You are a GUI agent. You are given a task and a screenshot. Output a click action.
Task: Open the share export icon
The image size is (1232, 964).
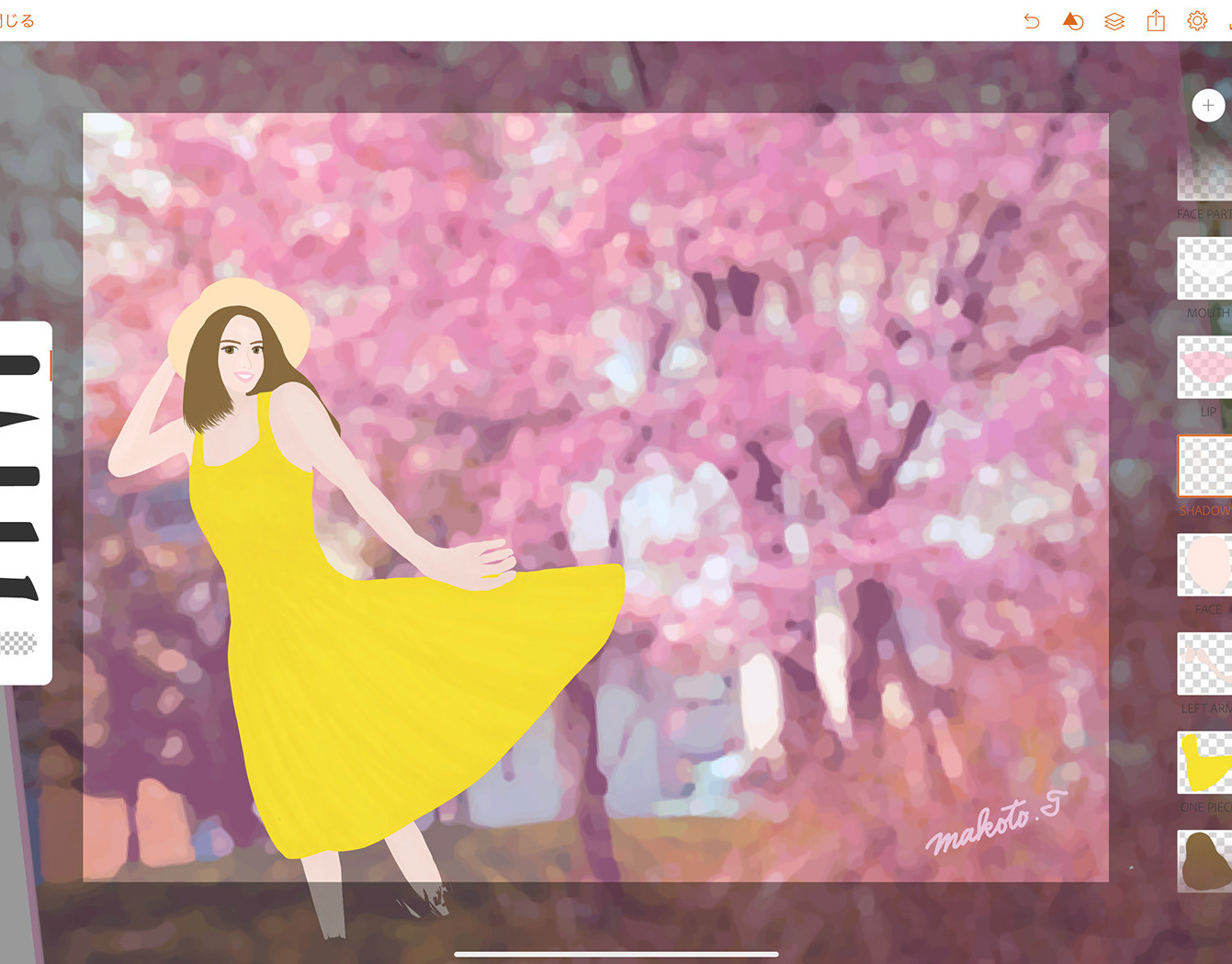tap(1156, 20)
